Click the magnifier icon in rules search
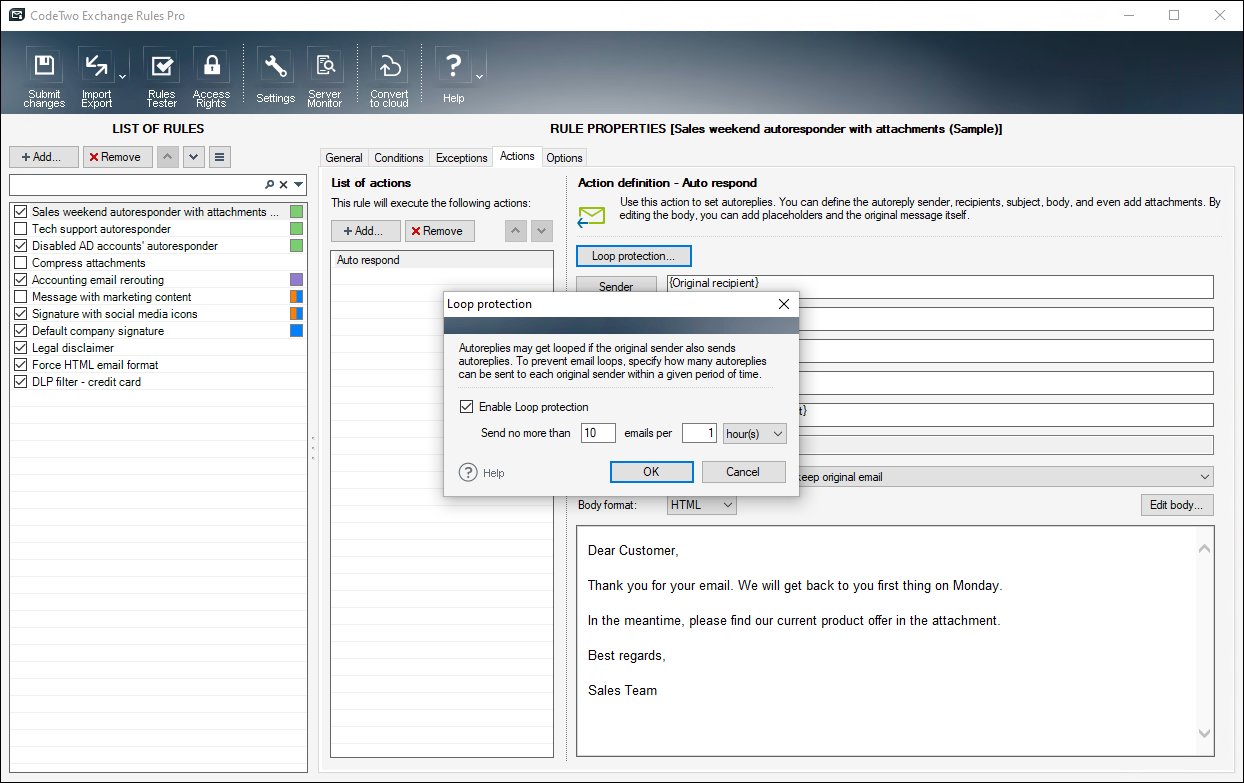The height and width of the screenshot is (783, 1244). tap(269, 185)
